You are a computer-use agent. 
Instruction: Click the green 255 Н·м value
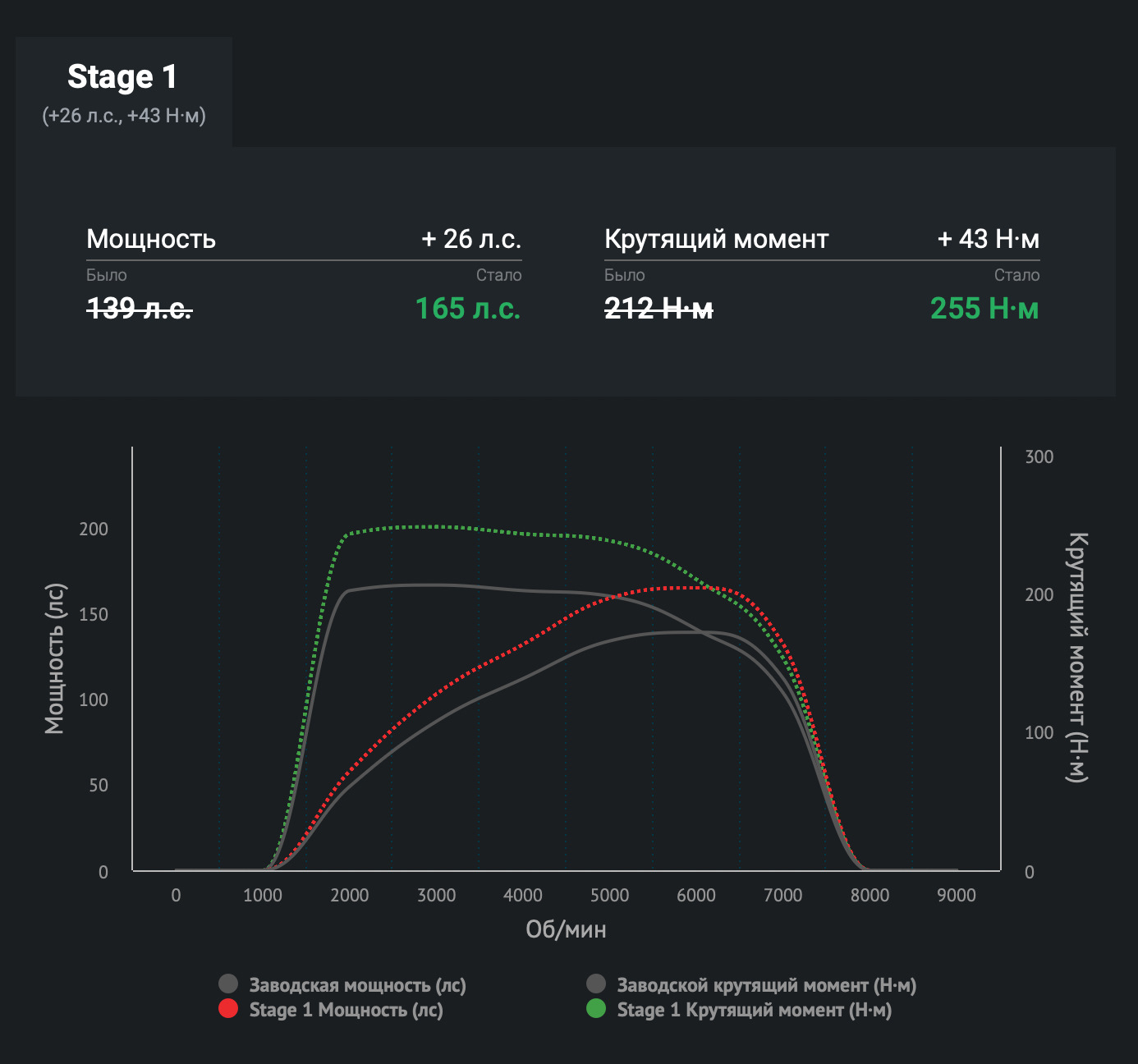click(984, 310)
